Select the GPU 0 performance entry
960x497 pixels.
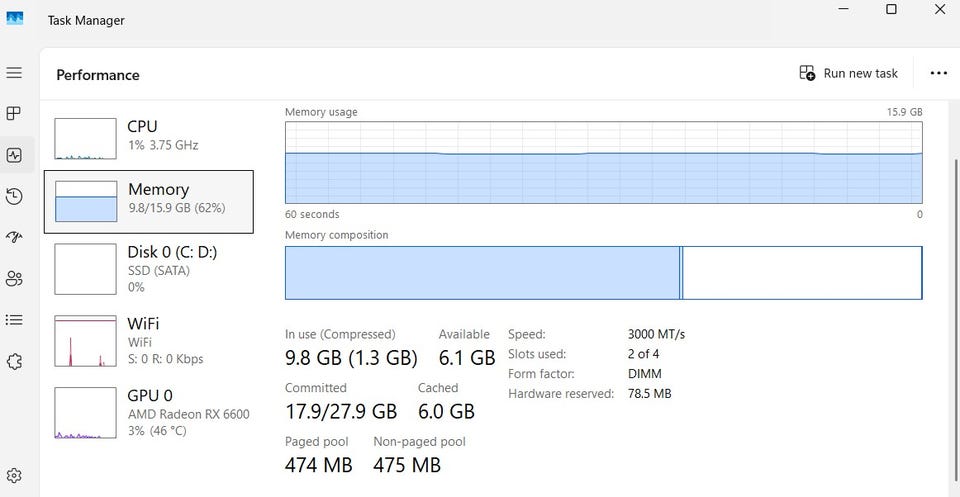click(149, 413)
